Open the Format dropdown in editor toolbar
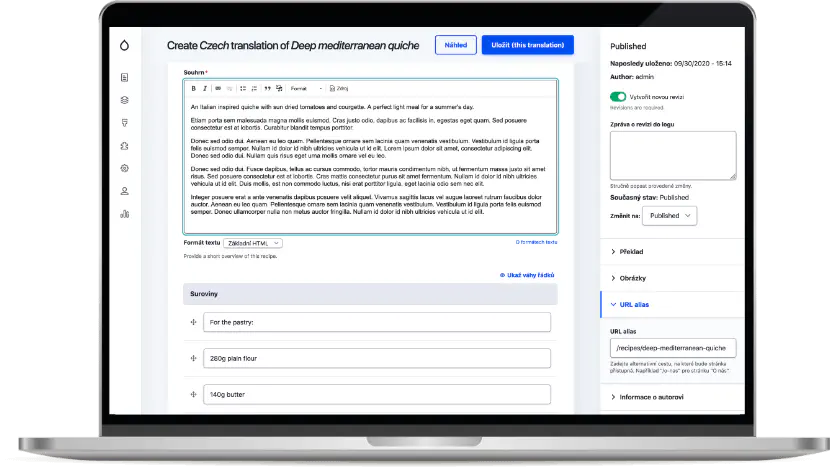This screenshot has height=468, width=830. pyautogui.click(x=306, y=88)
